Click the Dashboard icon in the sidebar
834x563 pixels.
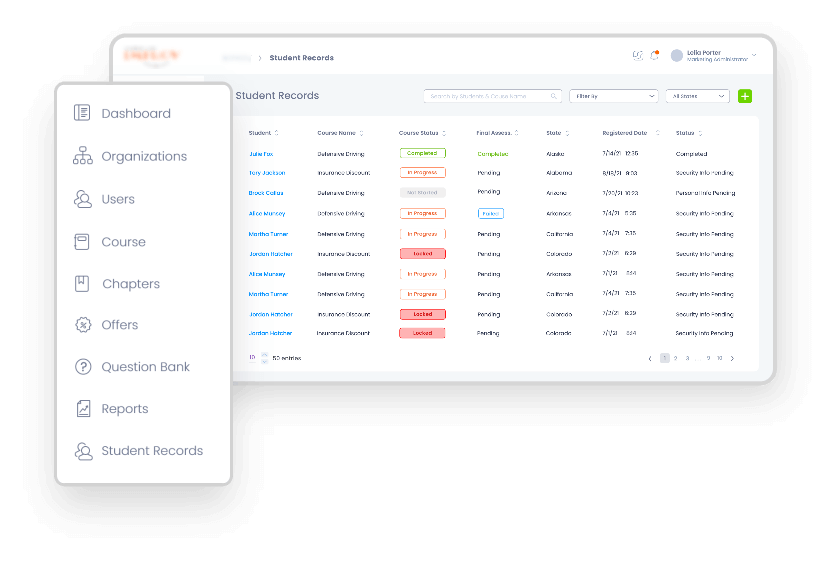(82, 113)
